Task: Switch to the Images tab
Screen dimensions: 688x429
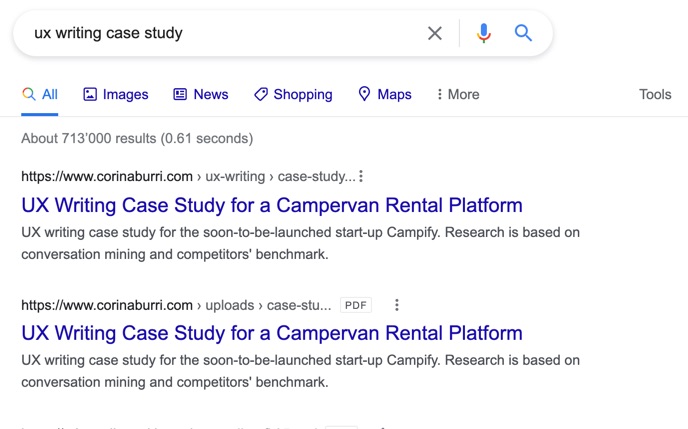Action: pos(116,94)
